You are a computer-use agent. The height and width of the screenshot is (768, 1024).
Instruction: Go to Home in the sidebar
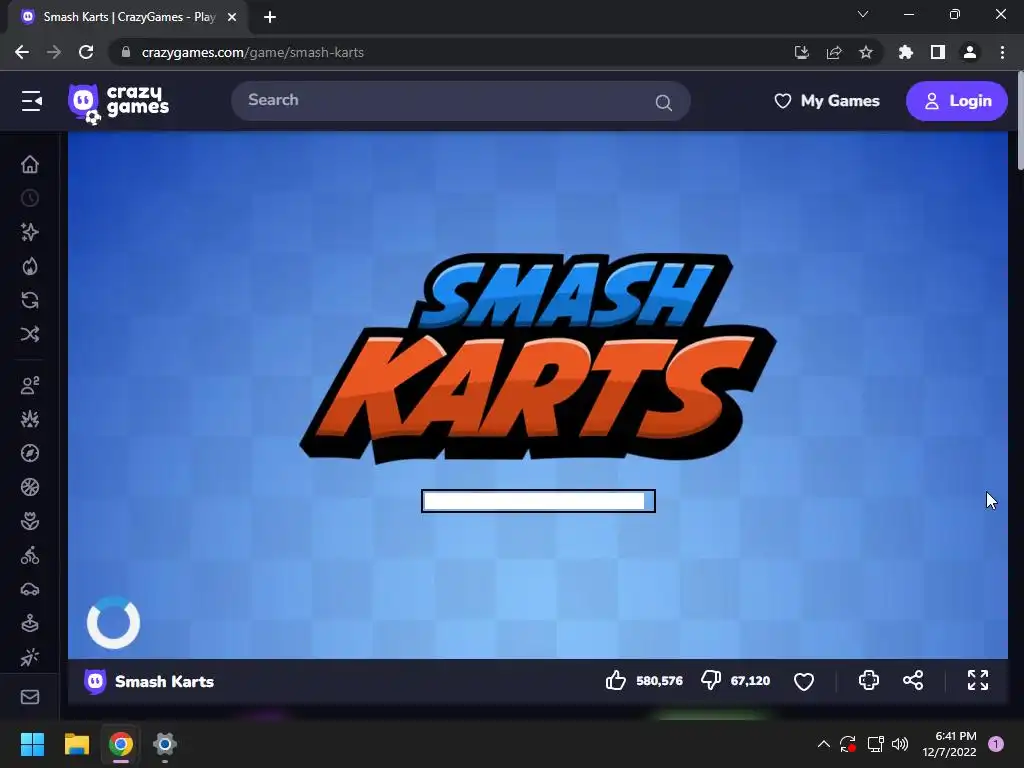click(x=30, y=164)
